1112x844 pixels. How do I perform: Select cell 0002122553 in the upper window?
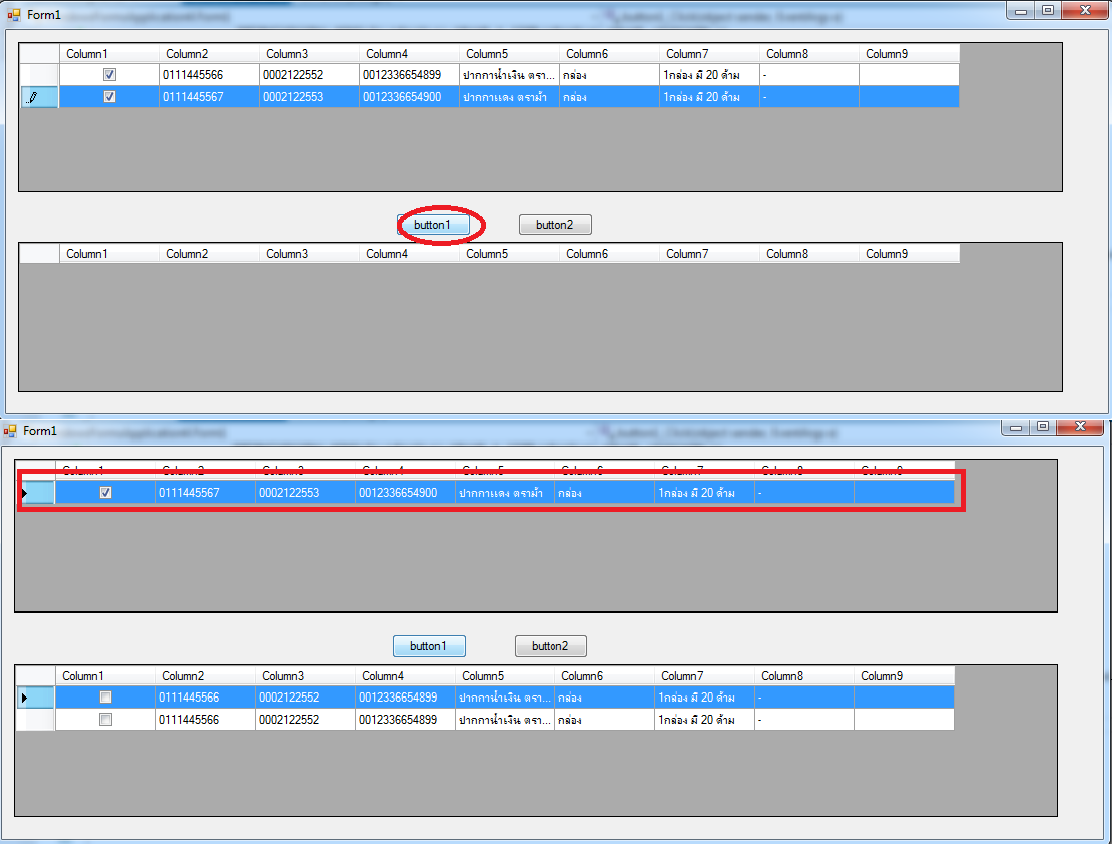coord(309,97)
